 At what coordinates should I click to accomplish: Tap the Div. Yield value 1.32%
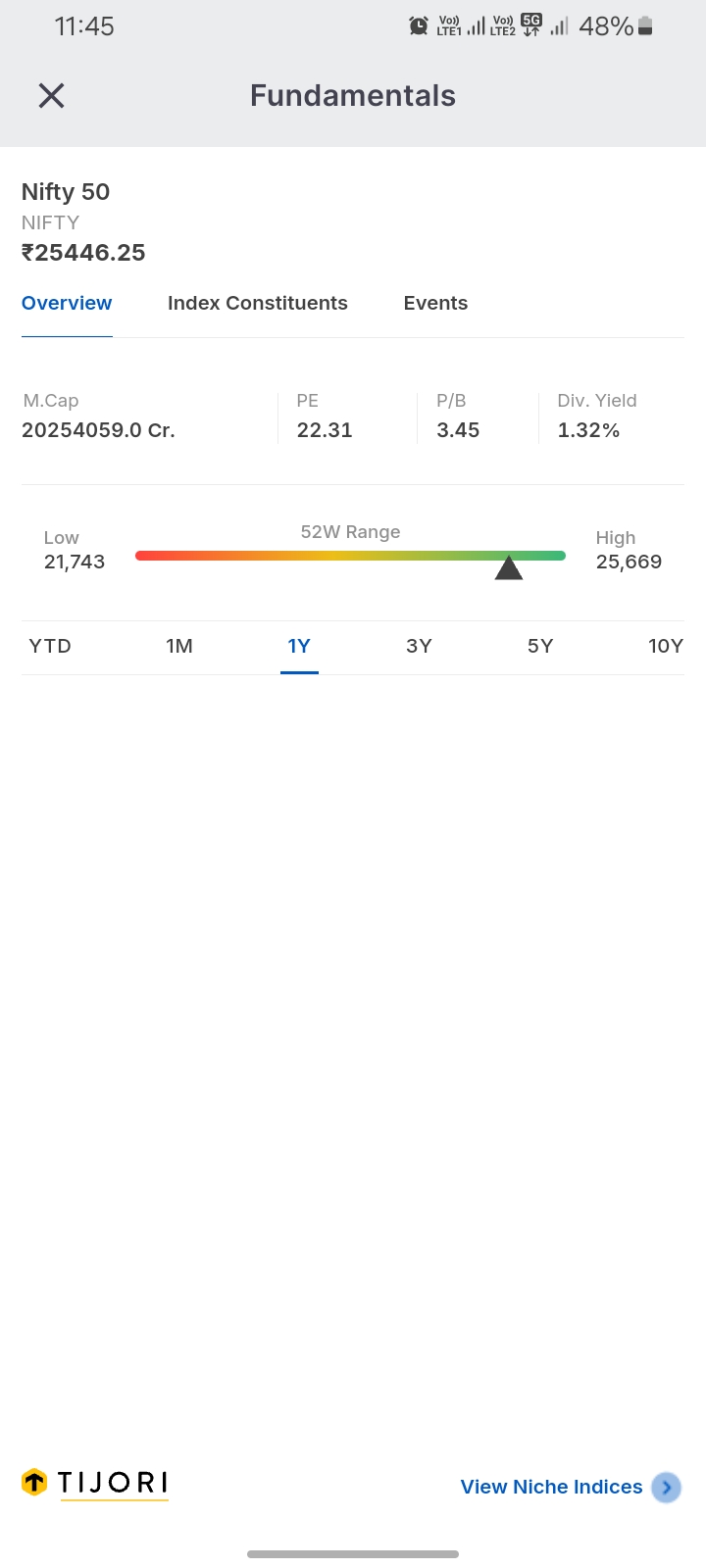[588, 430]
